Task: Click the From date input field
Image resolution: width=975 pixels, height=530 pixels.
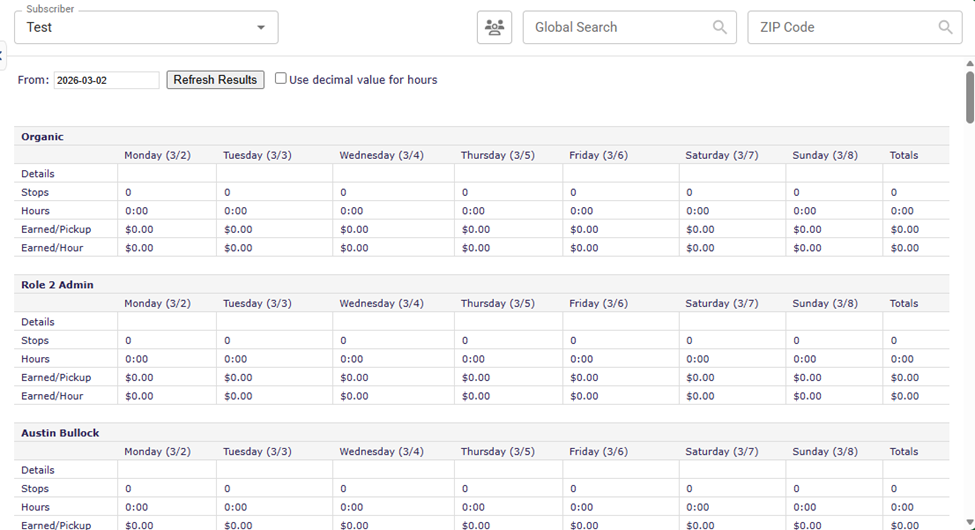Action: [x=106, y=80]
